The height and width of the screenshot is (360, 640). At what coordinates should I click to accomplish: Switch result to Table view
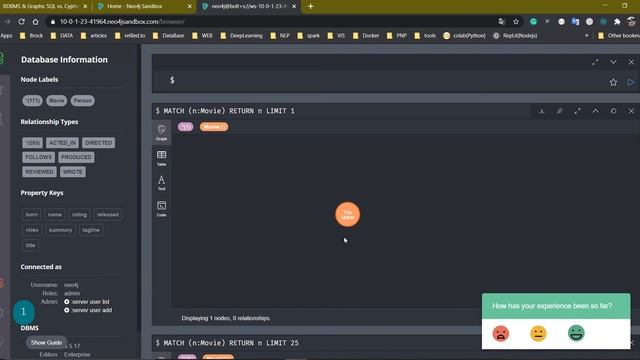pyautogui.click(x=162, y=158)
